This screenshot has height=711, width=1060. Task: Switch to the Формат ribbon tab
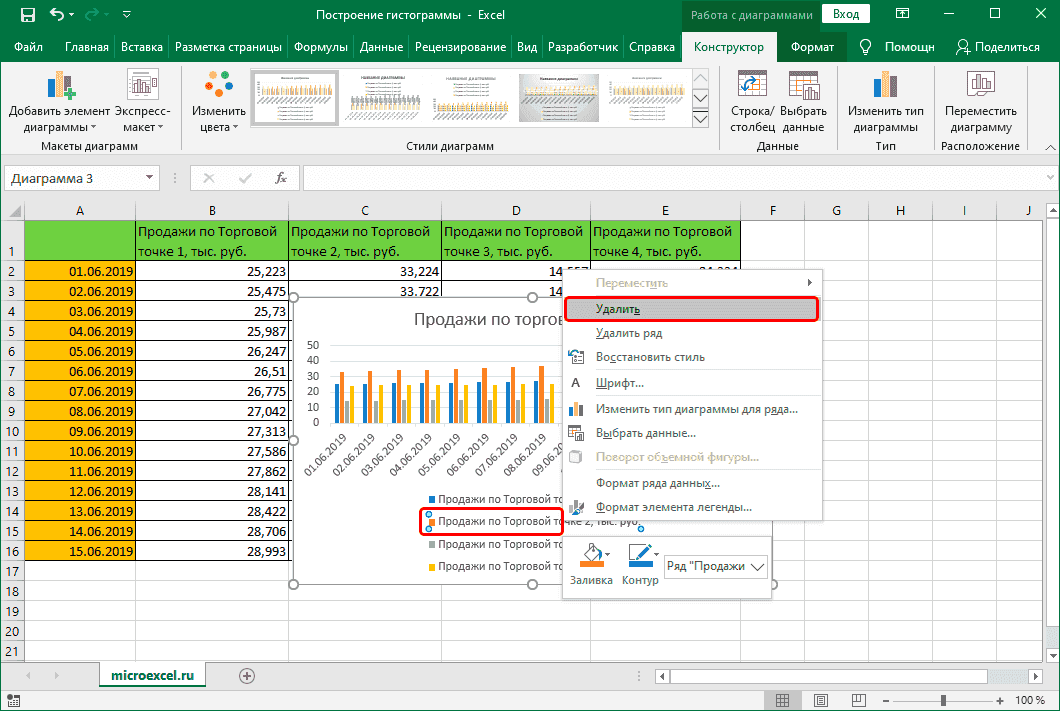[812, 46]
